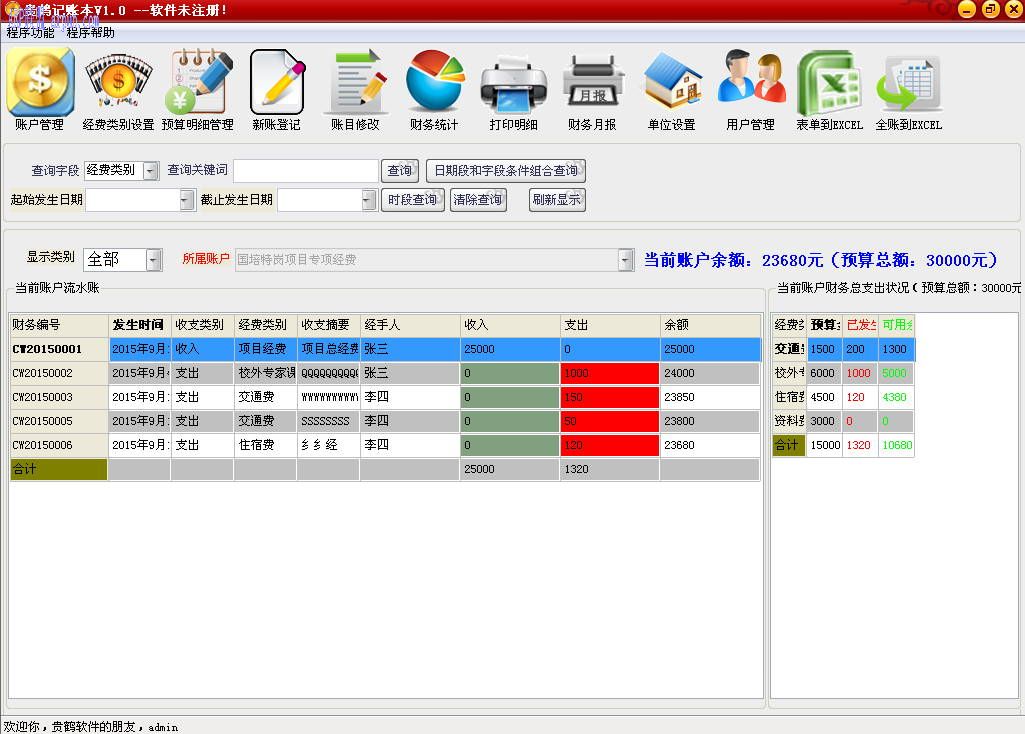The width and height of the screenshot is (1025, 734).
Task: Open 打印明细 print details tool
Action: click(x=513, y=90)
